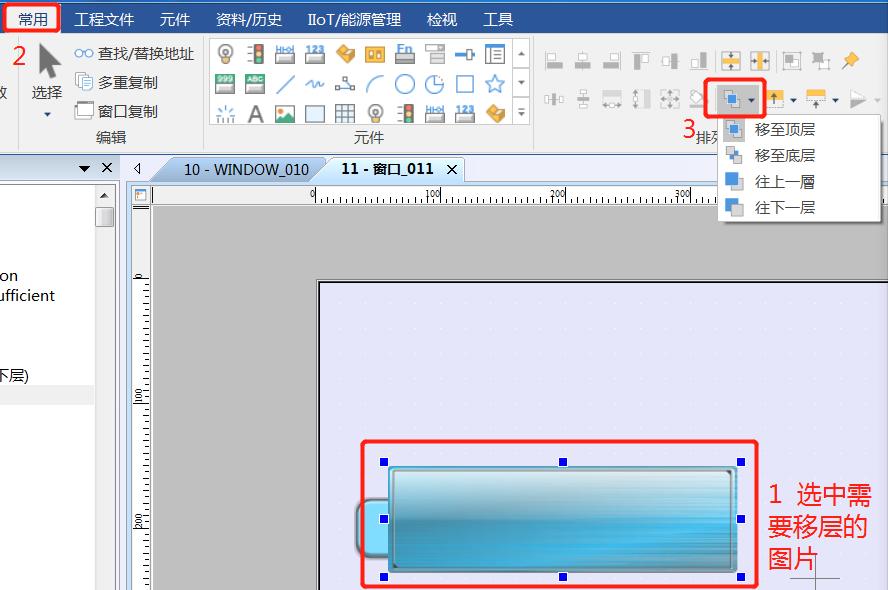888x590 pixels.
Task: Expand the 选择 tool dropdown arrow
Action: point(47,114)
